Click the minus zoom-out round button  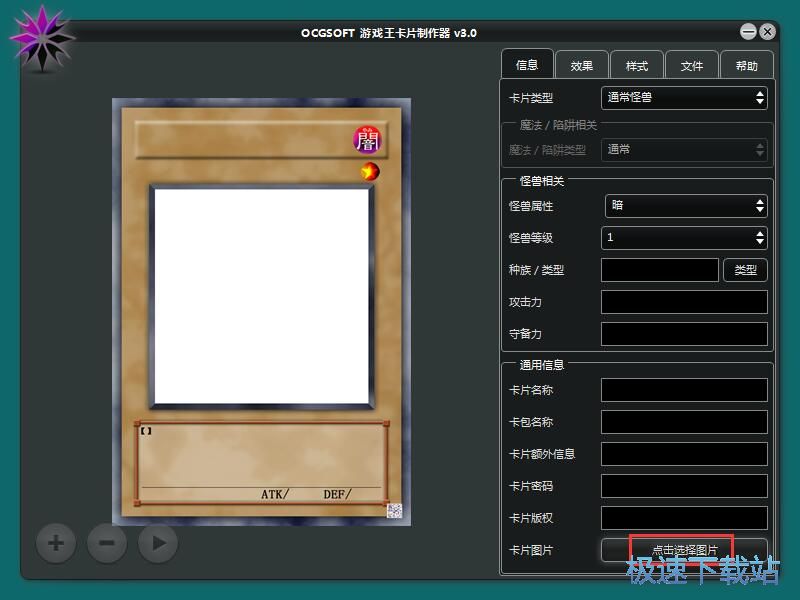107,543
